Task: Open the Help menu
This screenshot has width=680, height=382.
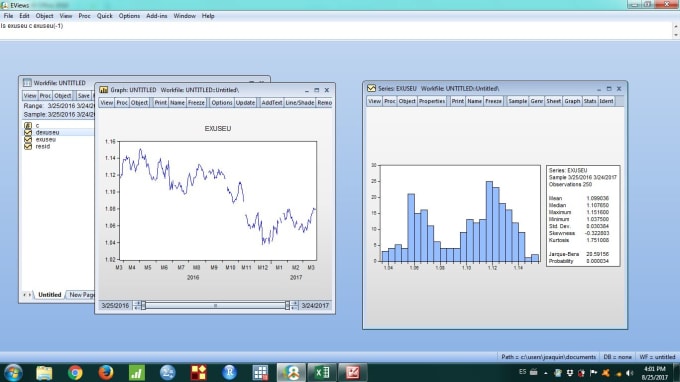Action: click(208, 16)
